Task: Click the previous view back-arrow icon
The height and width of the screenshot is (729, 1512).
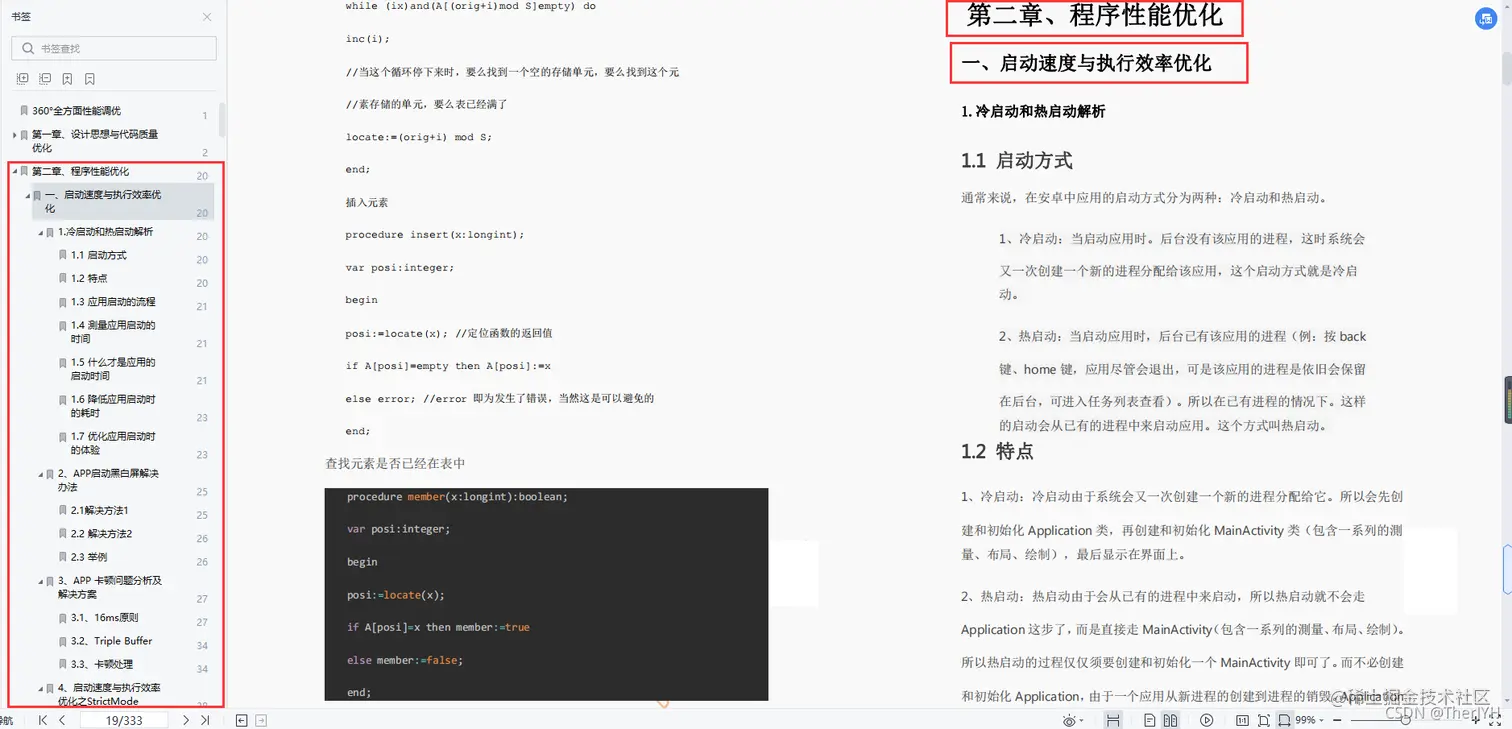Action: click(241, 720)
